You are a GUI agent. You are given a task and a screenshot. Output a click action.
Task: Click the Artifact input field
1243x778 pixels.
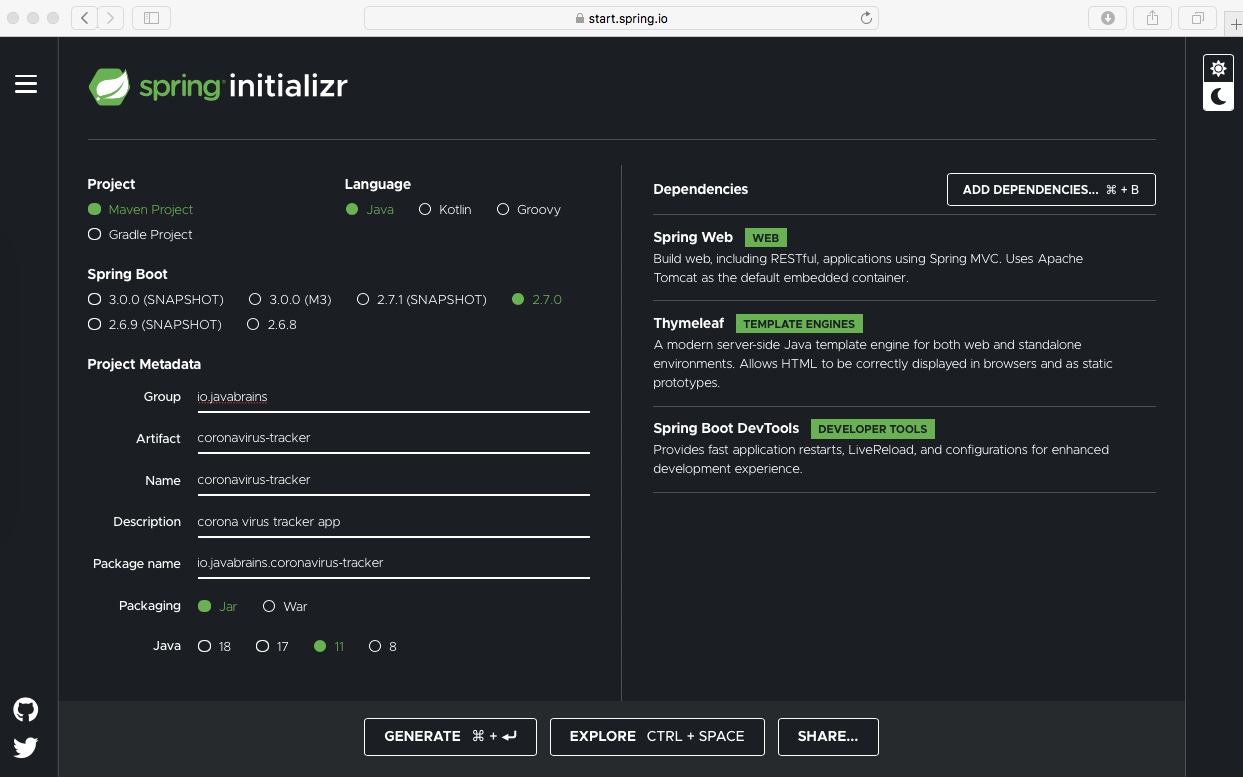[393, 438]
